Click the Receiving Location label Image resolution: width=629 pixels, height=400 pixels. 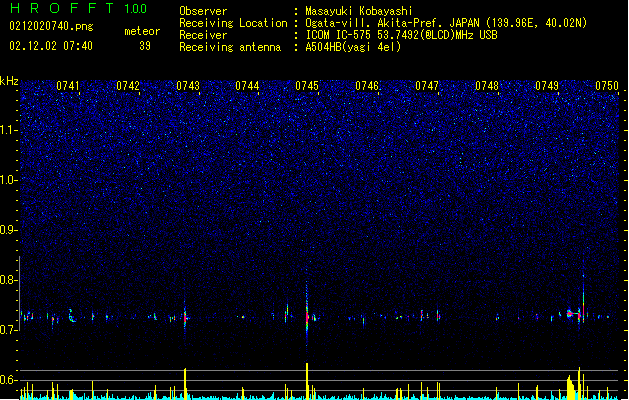tap(233, 23)
